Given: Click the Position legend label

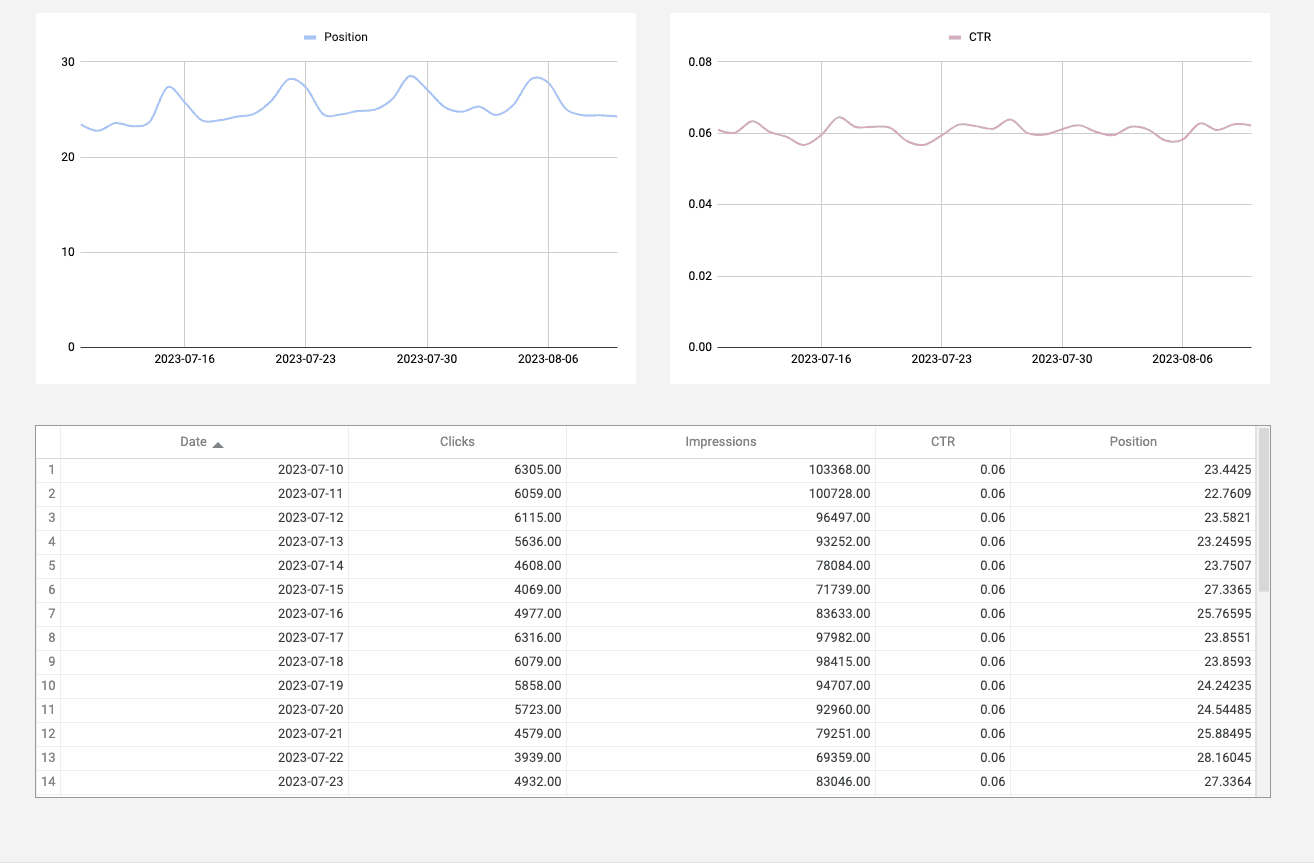Looking at the screenshot, I should [x=346, y=37].
